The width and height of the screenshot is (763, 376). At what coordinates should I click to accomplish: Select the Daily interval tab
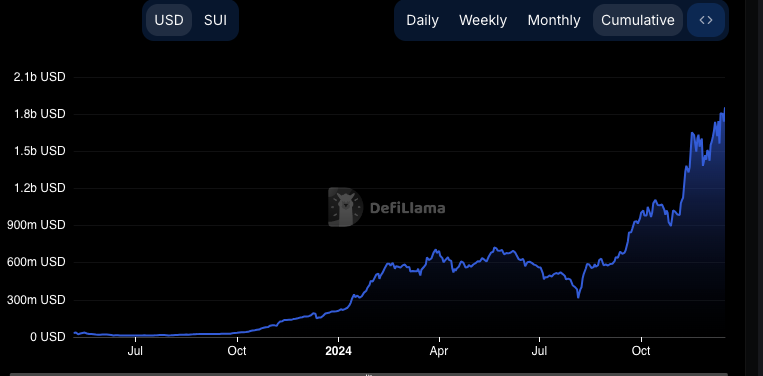422,20
